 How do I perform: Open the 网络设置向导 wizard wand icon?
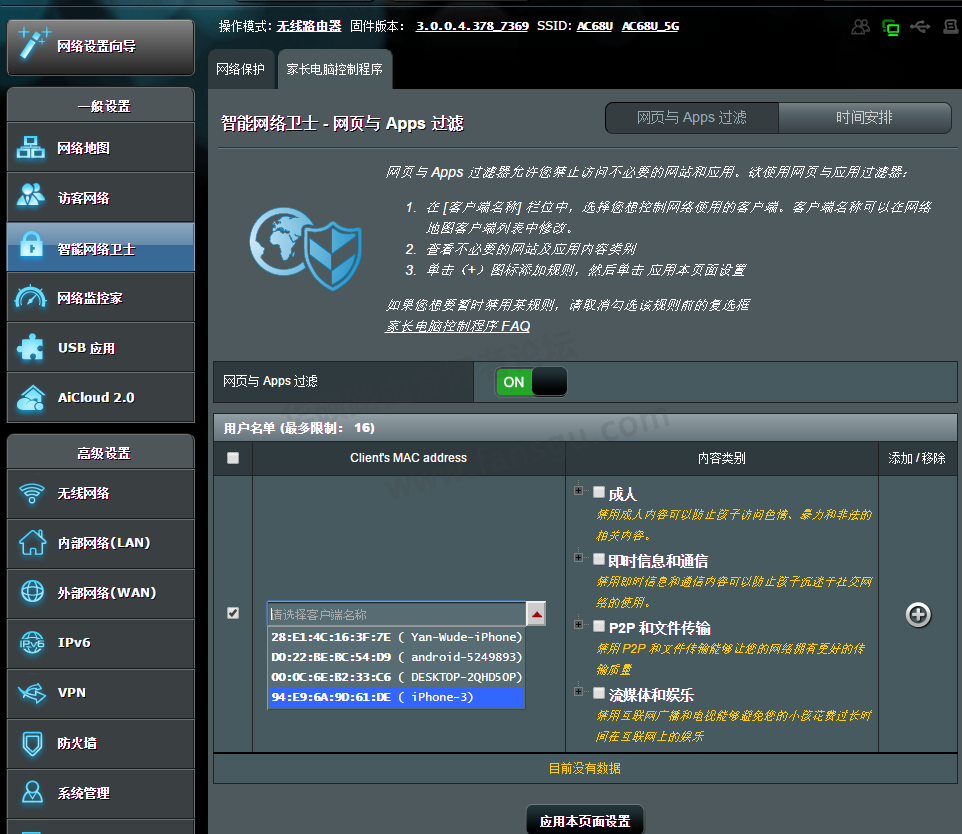click(34, 43)
